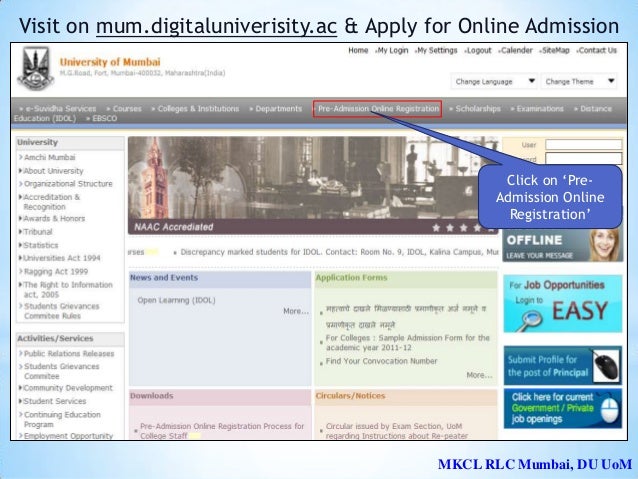The height and width of the screenshot is (479, 638).
Task: Click the magnifier icon in EASY banner
Action: 531,321
